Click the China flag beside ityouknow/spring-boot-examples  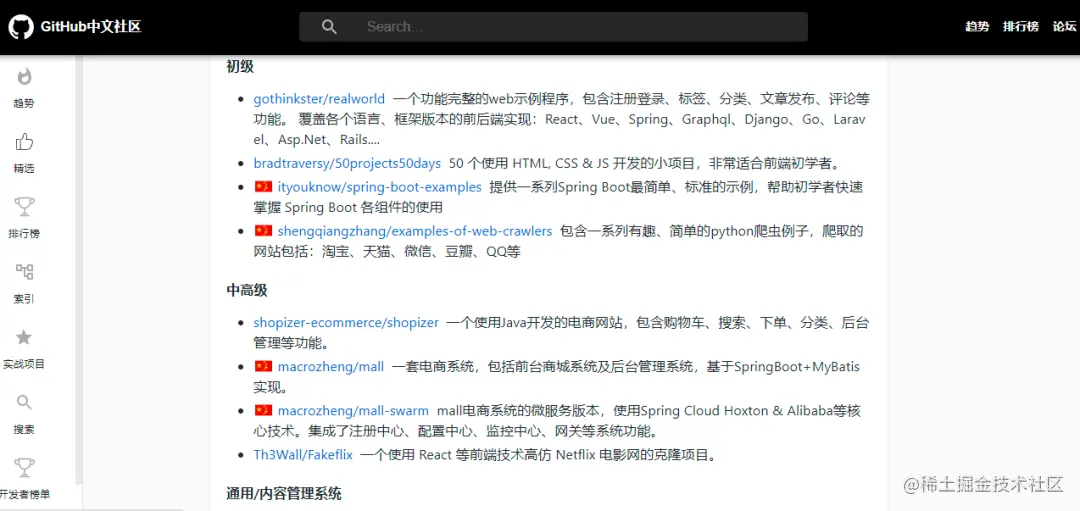(263, 186)
